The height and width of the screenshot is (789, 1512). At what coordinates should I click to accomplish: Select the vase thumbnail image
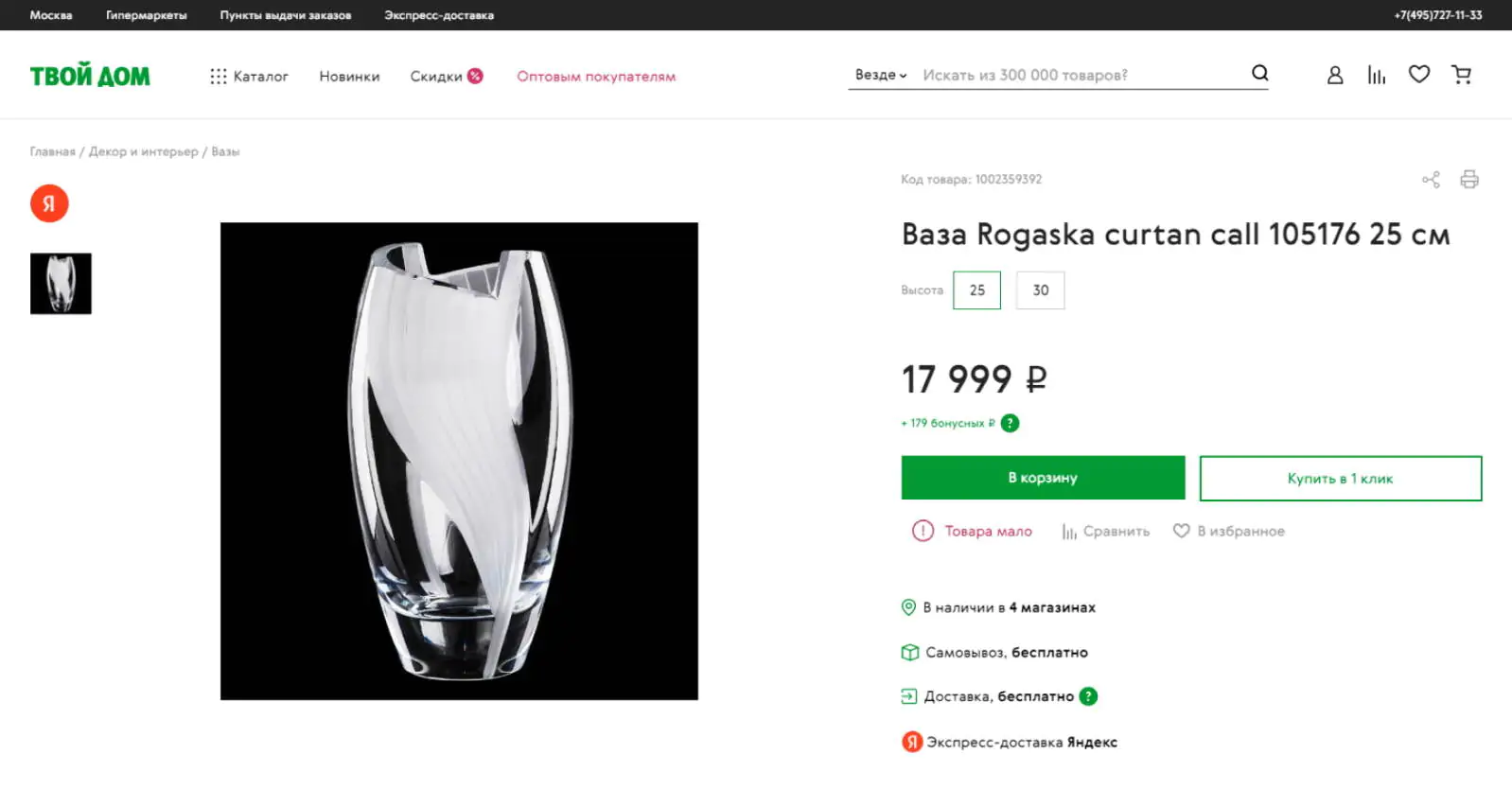(61, 284)
